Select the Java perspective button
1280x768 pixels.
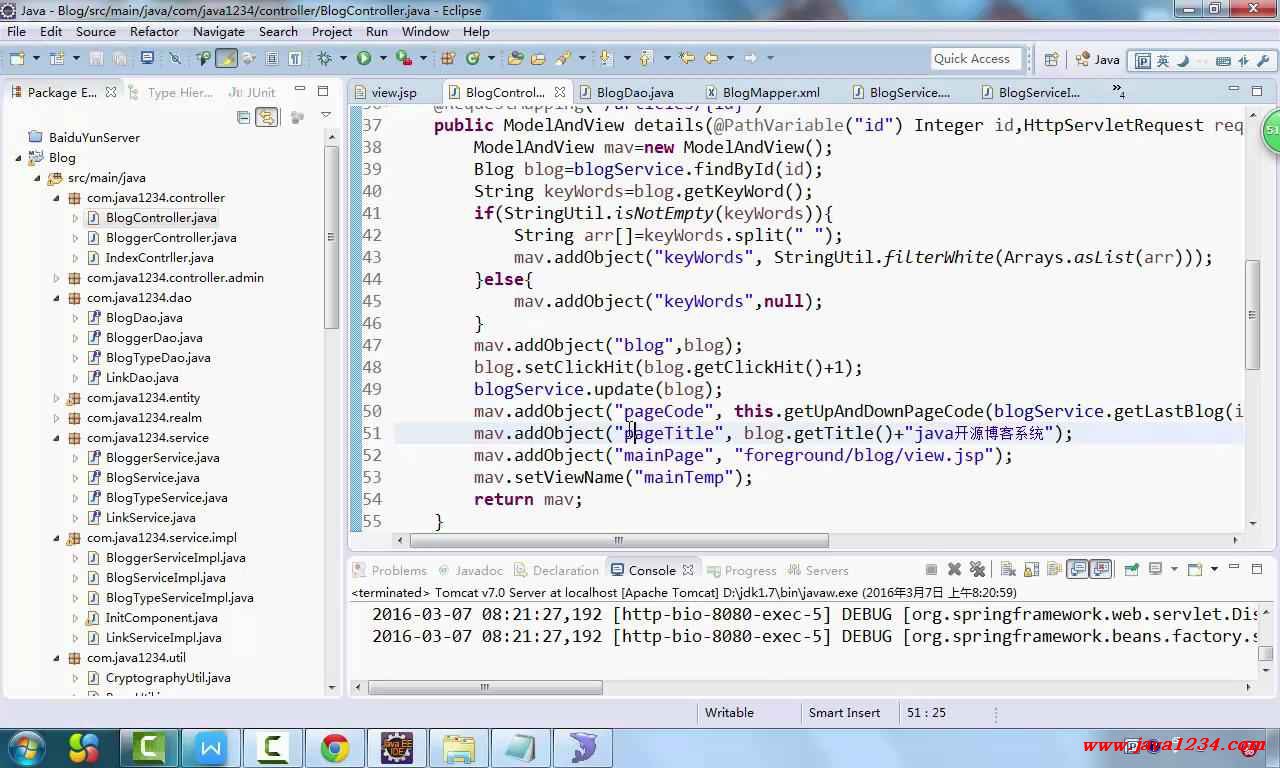tap(1097, 60)
